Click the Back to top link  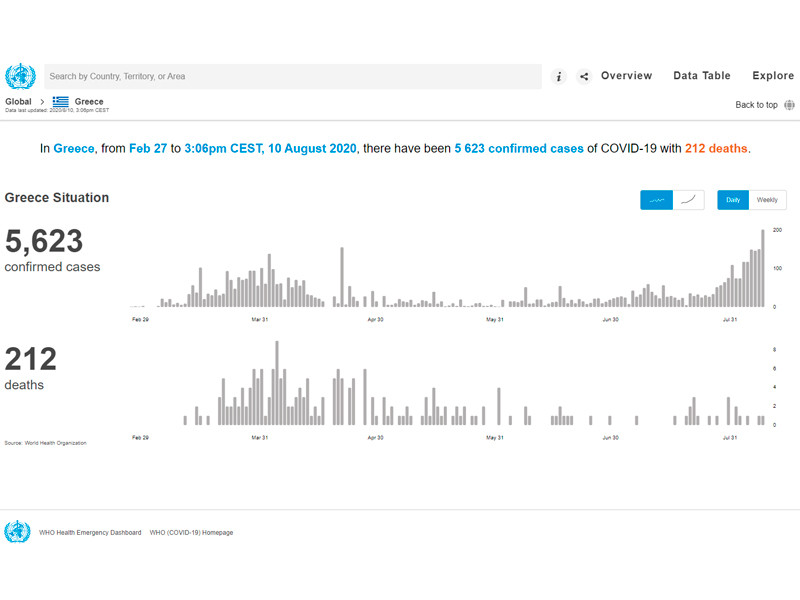click(x=756, y=105)
